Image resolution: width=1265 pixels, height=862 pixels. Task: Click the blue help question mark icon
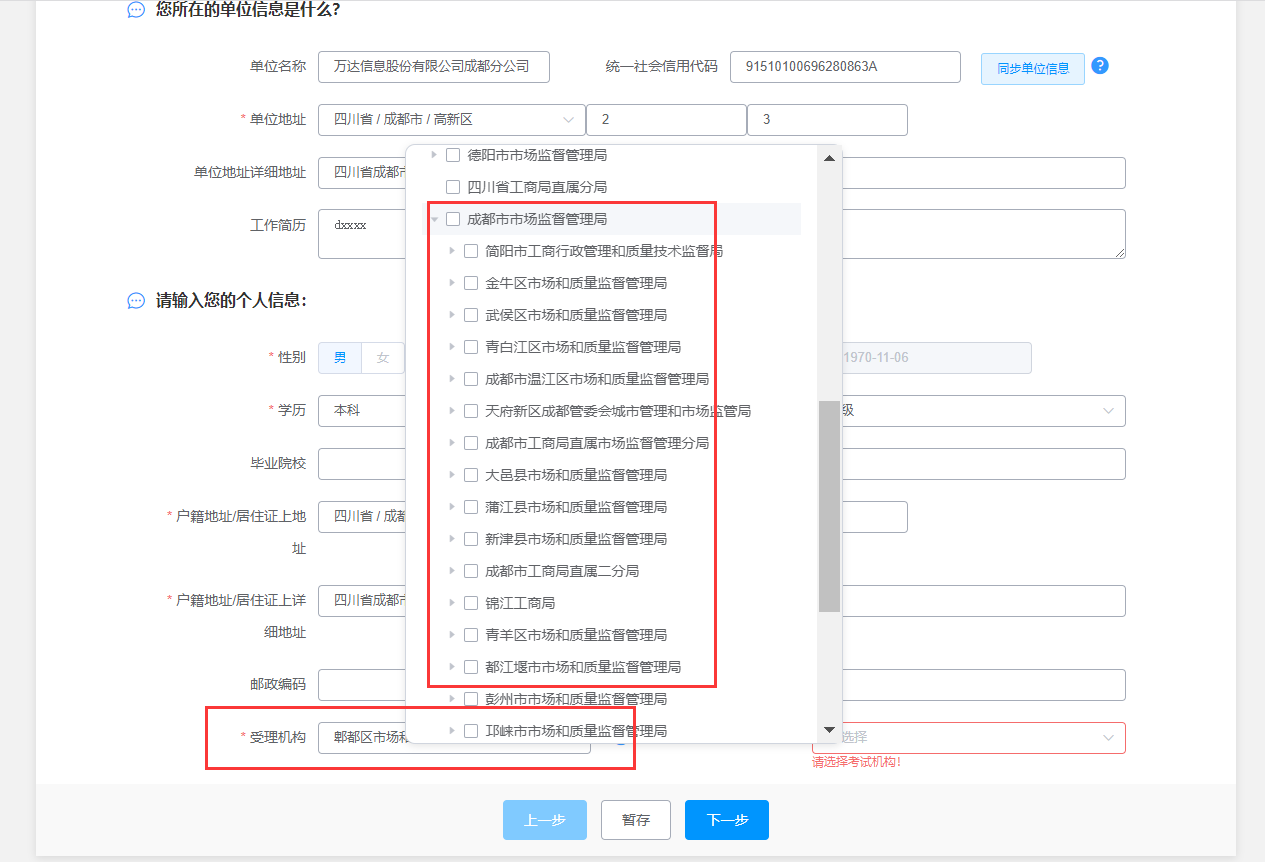click(x=1100, y=66)
